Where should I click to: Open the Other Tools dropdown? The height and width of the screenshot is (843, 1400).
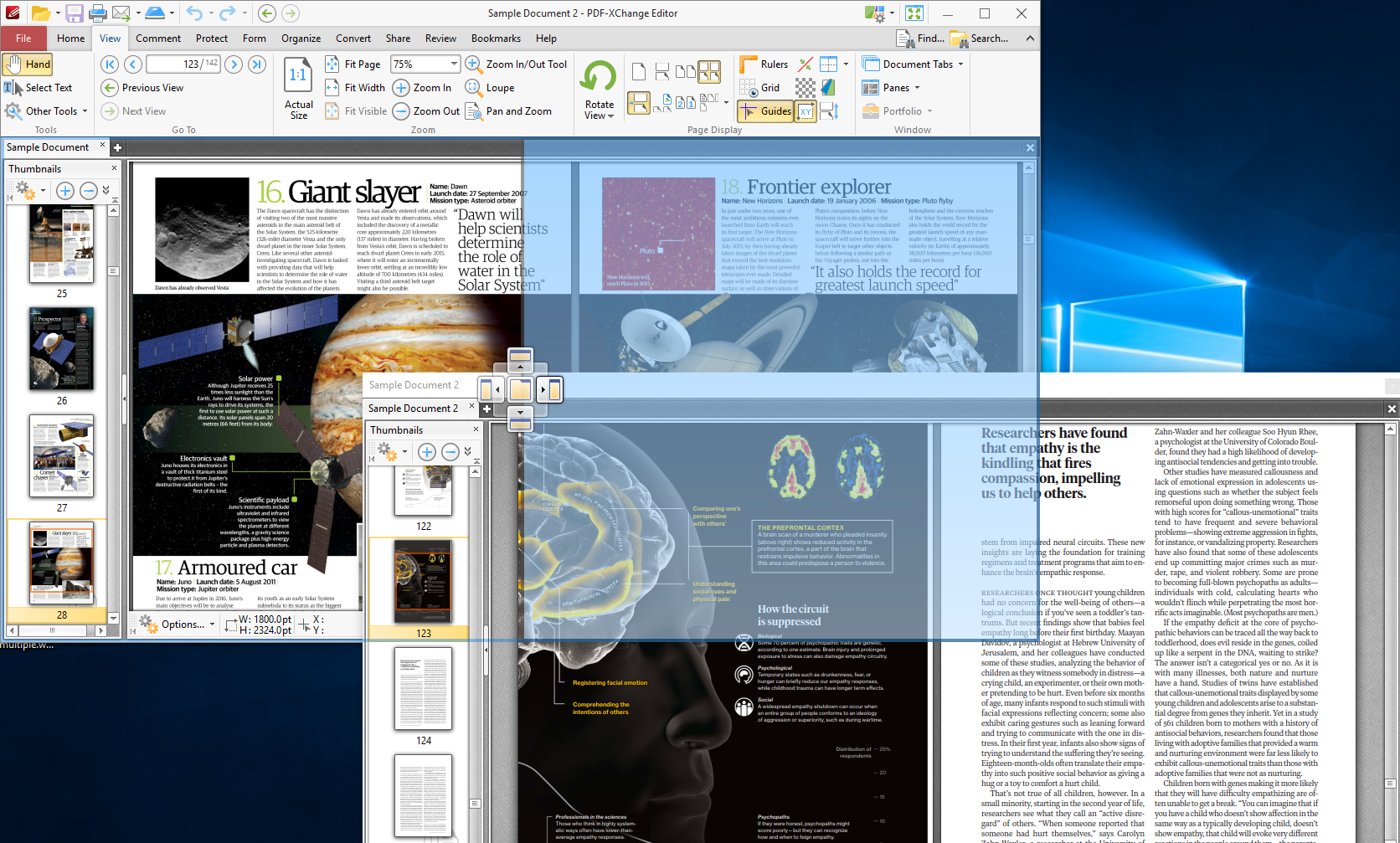point(47,111)
